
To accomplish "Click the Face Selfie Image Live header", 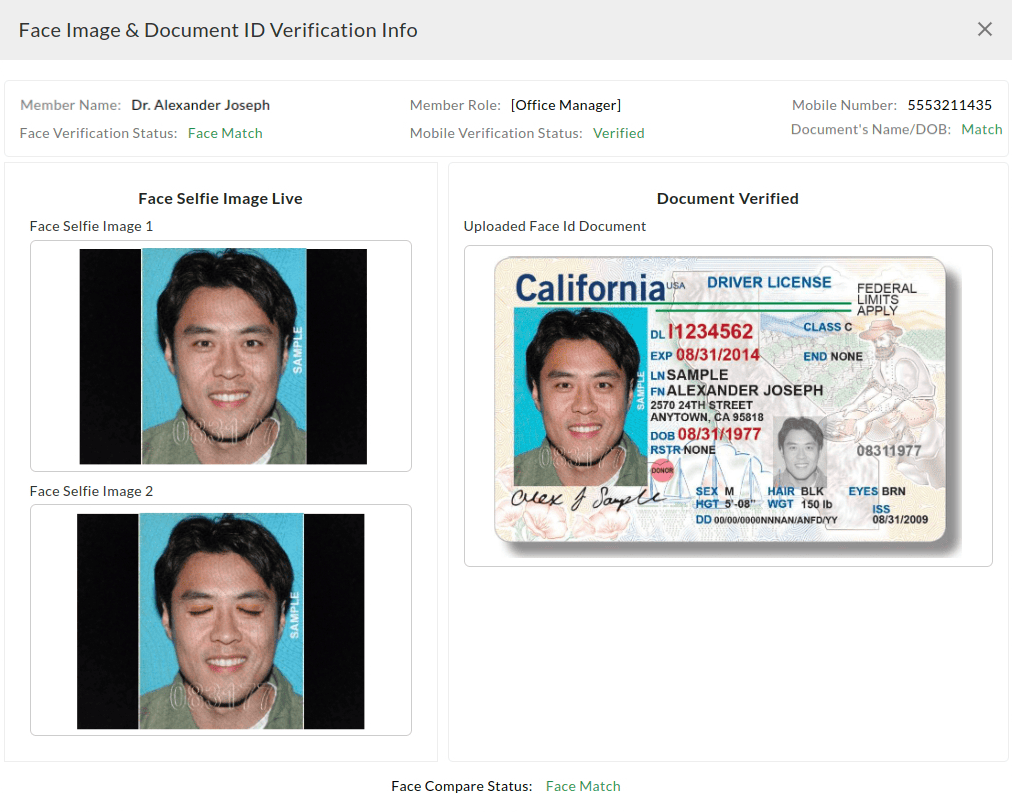I will click(x=220, y=198).
